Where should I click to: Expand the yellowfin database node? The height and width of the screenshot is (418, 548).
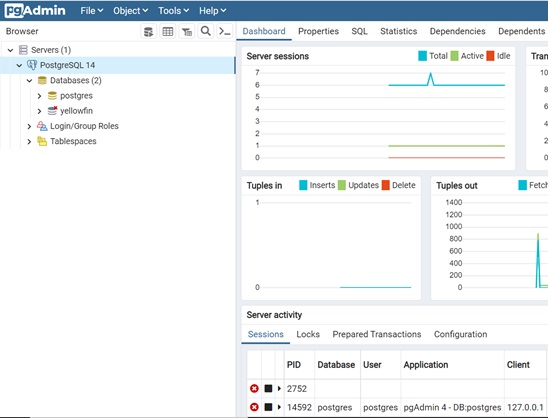tap(39, 111)
